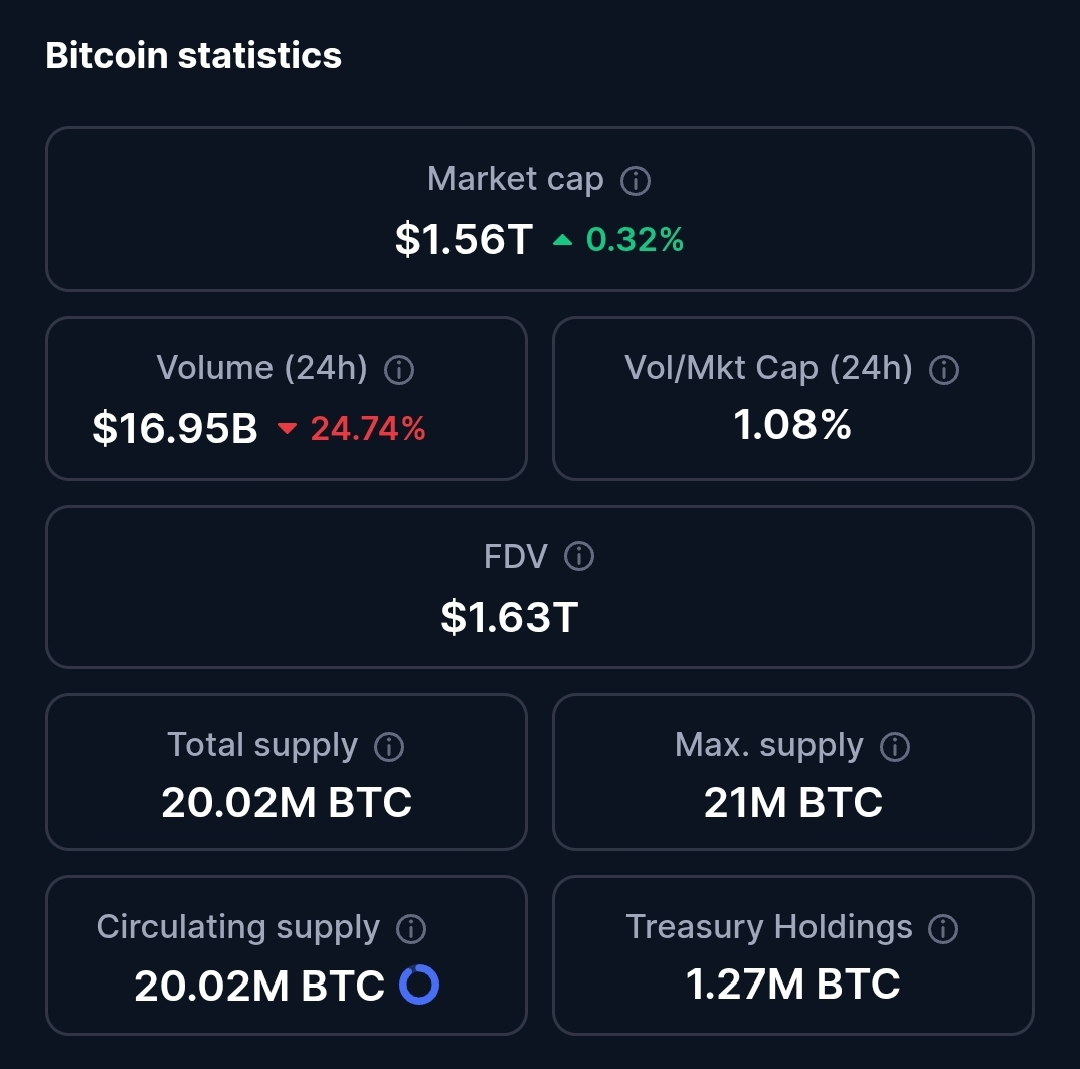Click the 0.32% market cap change
Screen dimensions: 1080x1069
pyautogui.click(x=635, y=240)
